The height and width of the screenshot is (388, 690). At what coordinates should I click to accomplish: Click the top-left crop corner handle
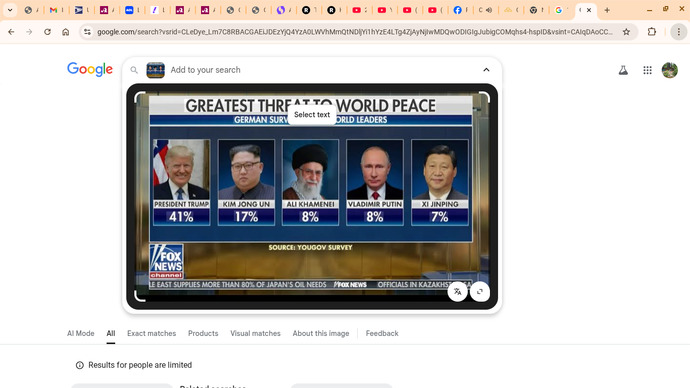pos(140,98)
